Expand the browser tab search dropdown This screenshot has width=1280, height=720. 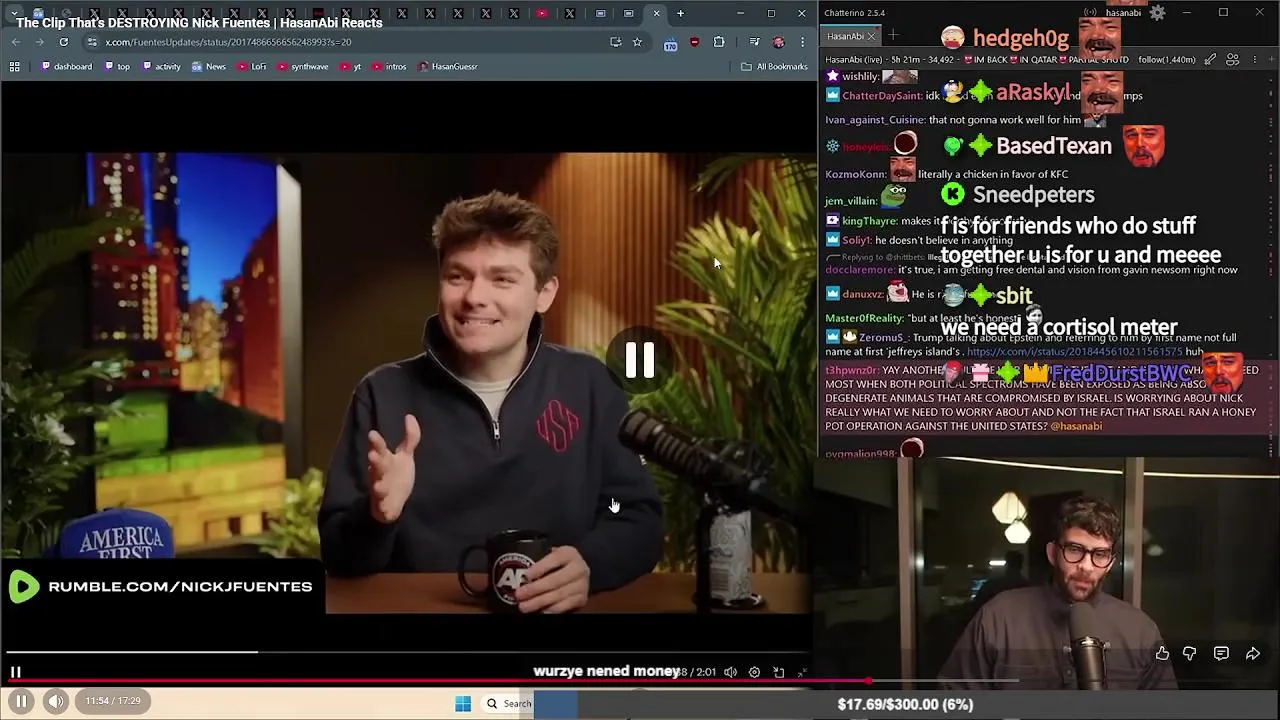pyautogui.click(x=14, y=13)
